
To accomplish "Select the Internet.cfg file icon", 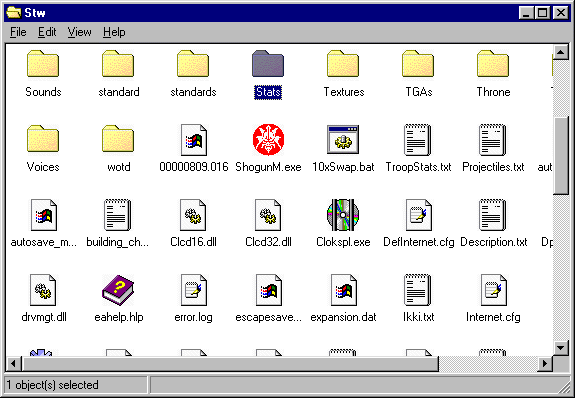I will coord(494,290).
